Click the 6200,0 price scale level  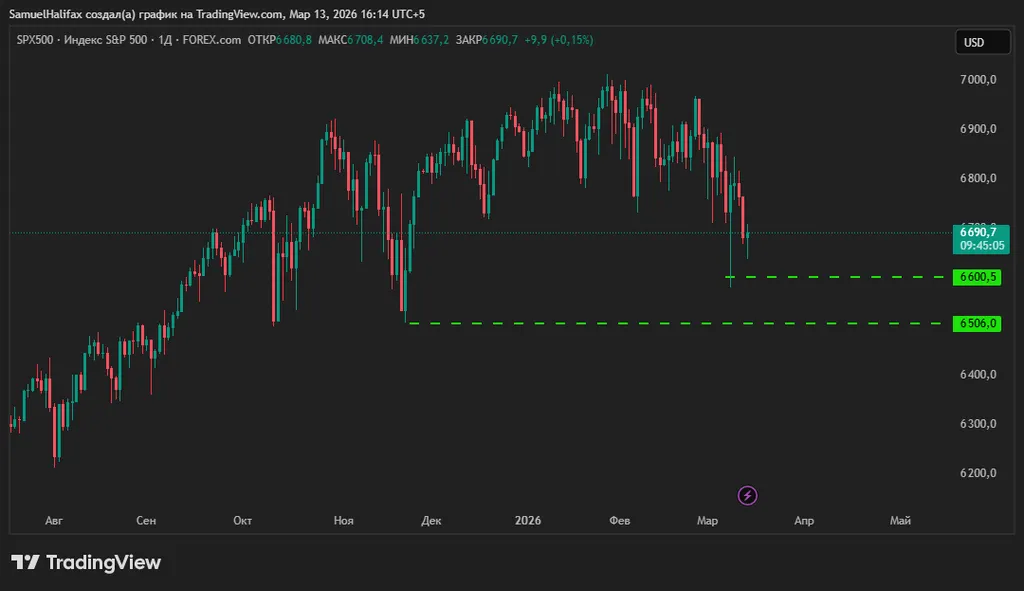pos(978,473)
